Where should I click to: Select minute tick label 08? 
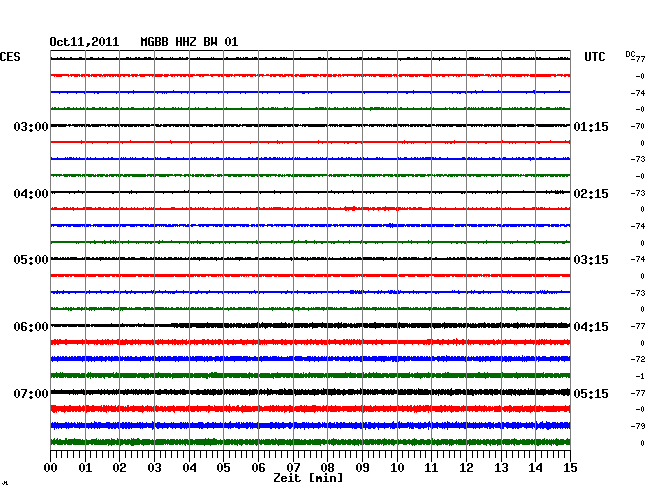pyautogui.click(x=327, y=467)
